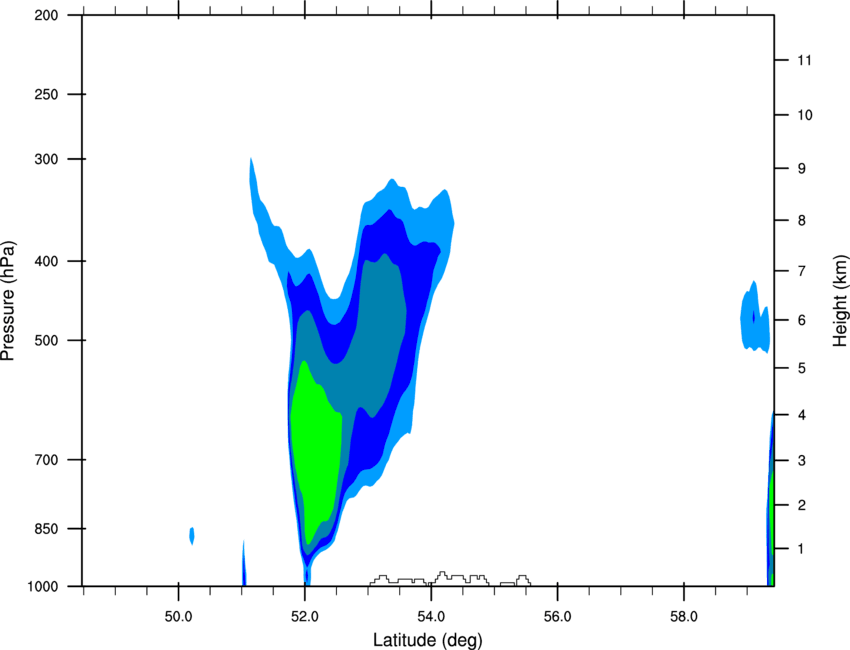Click the narrow blue streak at 51 degrees

pyautogui.click(x=243, y=564)
